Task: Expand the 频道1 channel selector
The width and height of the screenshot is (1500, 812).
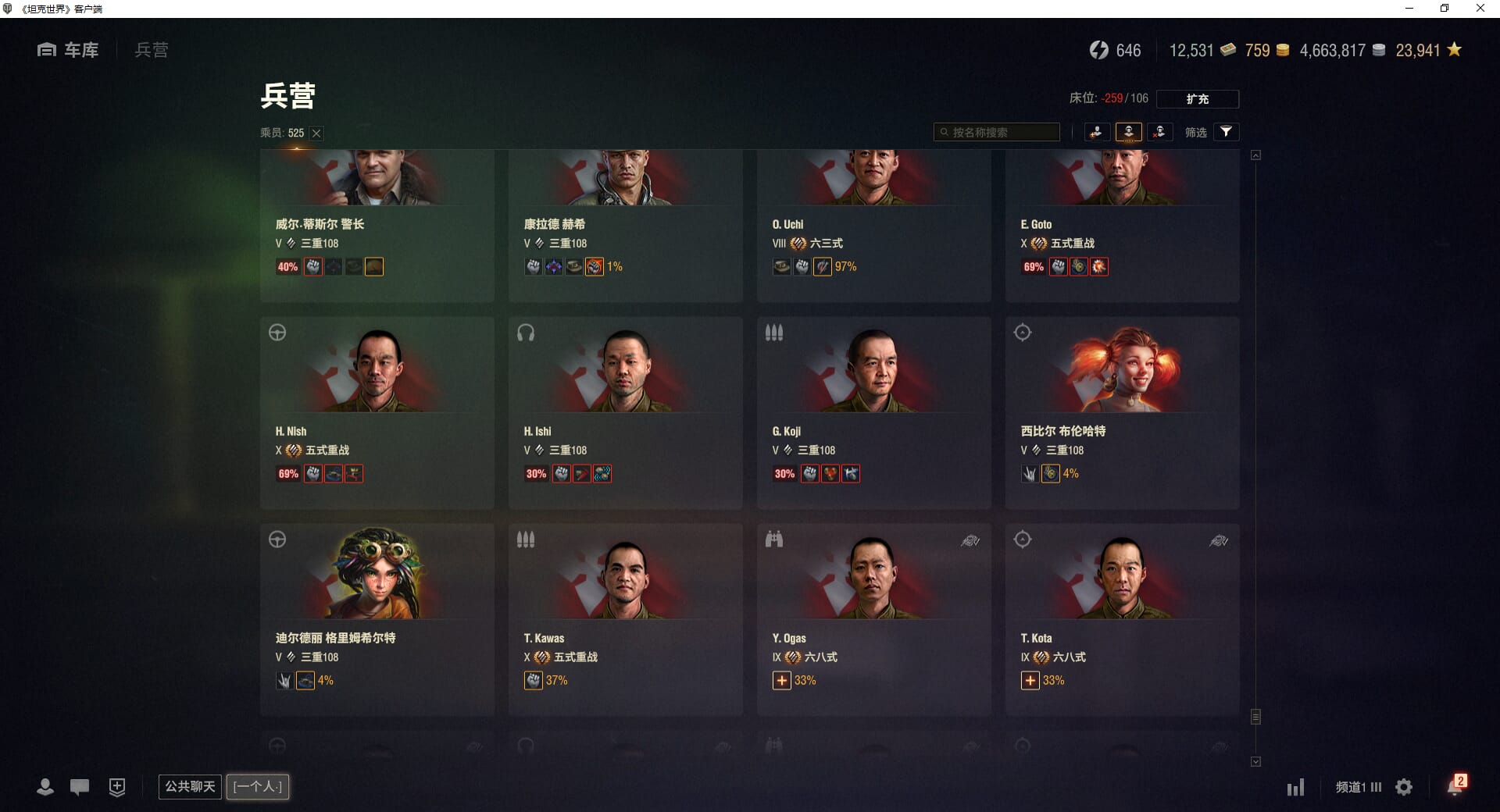Action: pos(1358,787)
